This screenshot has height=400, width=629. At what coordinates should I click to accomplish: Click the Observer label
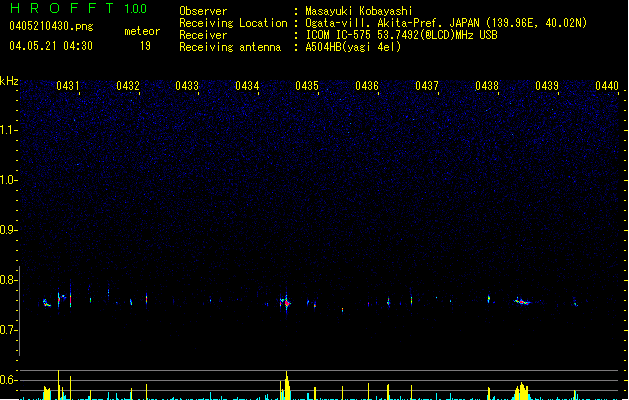coord(203,11)
